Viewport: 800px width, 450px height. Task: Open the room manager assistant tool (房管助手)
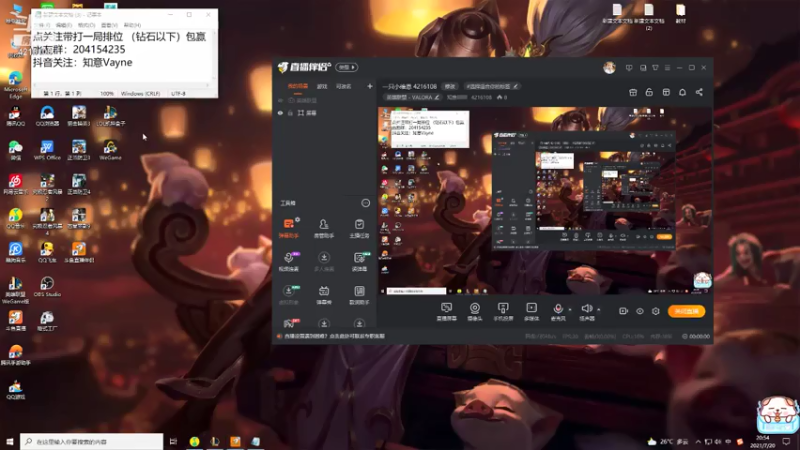pos(323,228)
